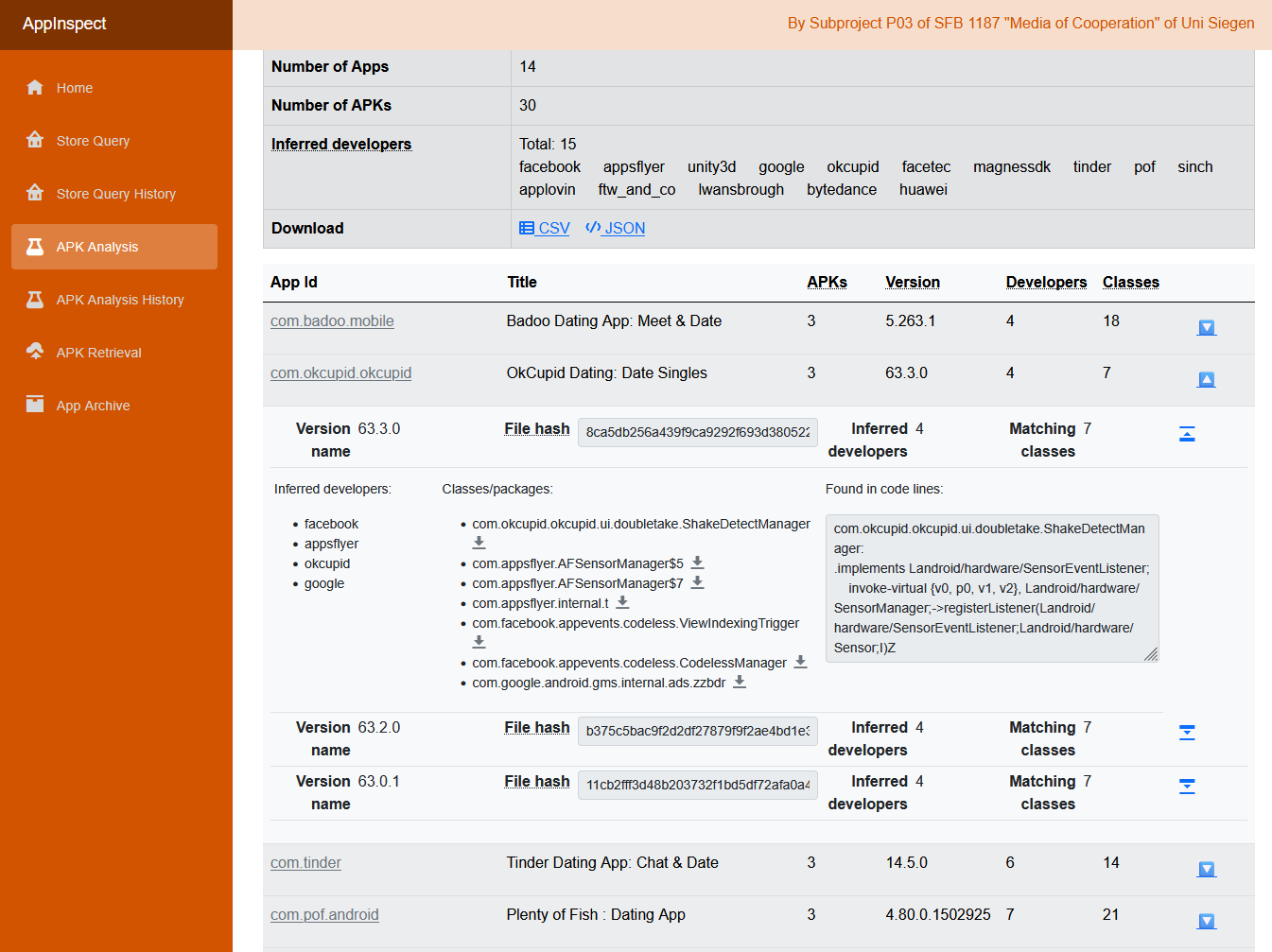Click the Store Query History basket icon
This screenshot has width=1272, height=952.
[35, 193]
